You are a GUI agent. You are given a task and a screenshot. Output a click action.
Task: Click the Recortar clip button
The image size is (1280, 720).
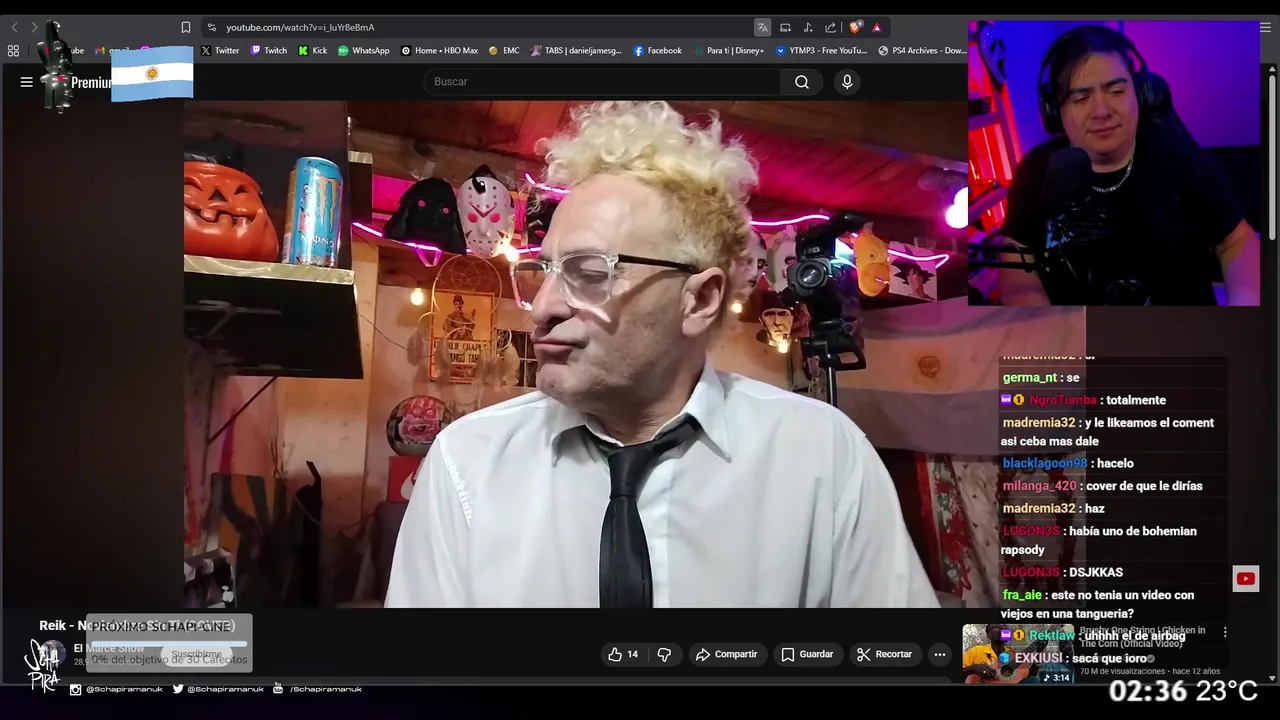click(x=885, y=654)
